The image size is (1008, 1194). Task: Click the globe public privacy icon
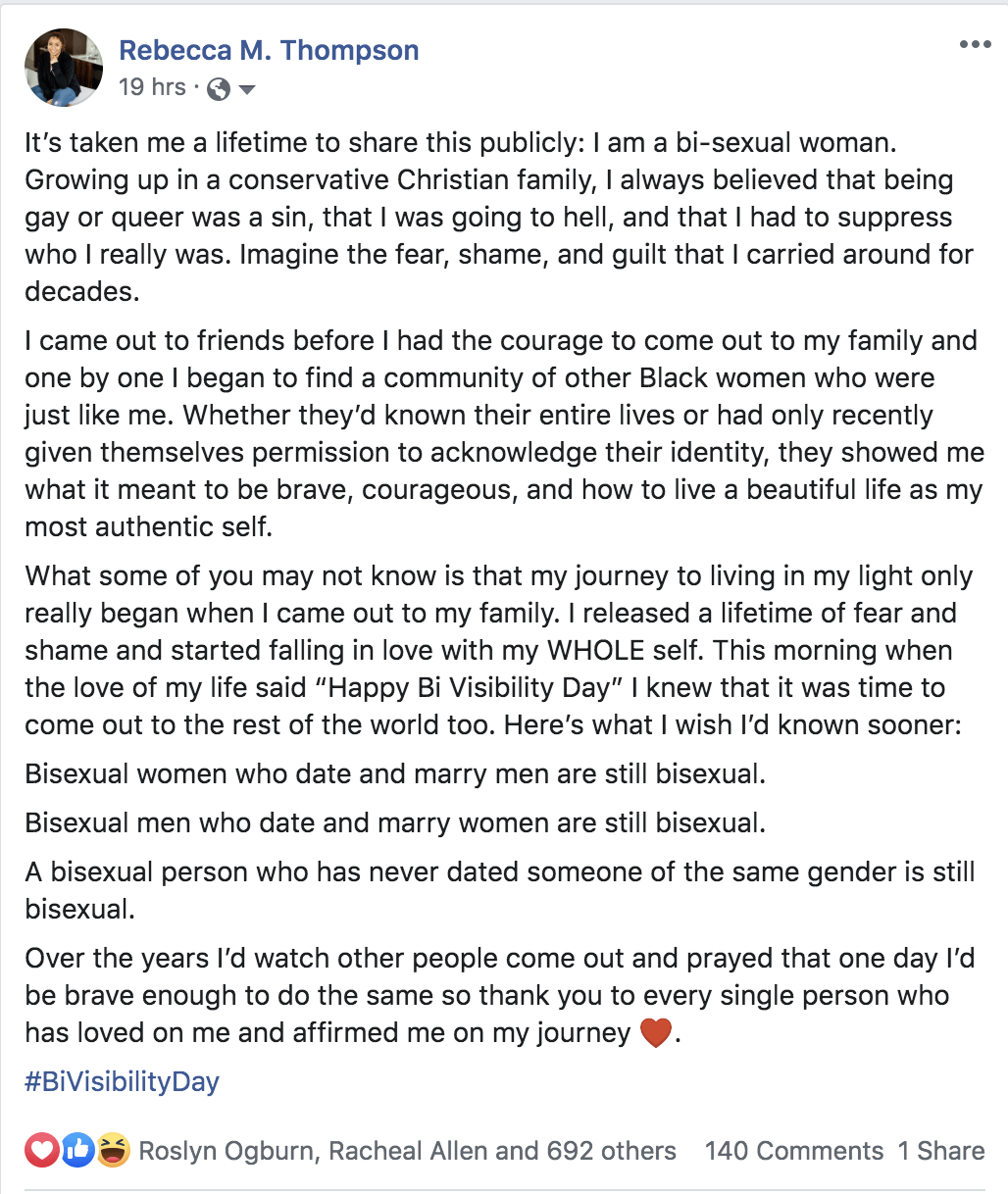click(220, 89)
